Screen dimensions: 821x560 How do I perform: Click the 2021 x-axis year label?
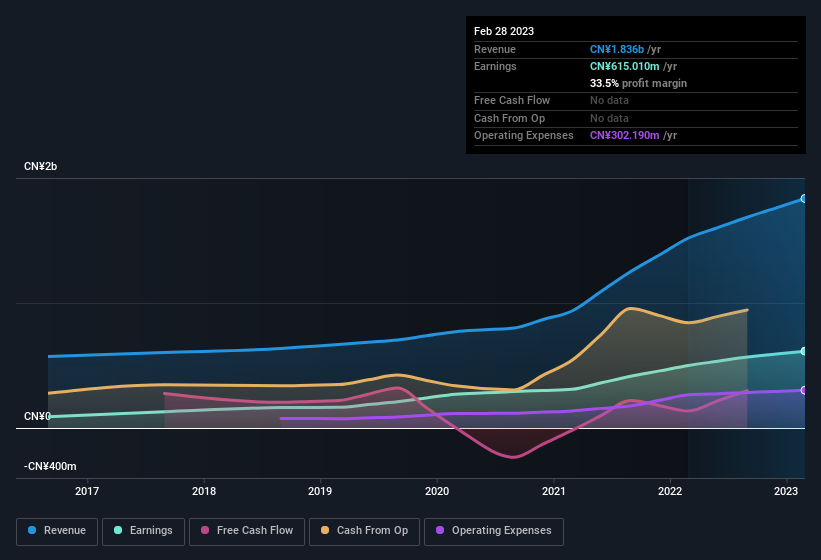(553, 491)
